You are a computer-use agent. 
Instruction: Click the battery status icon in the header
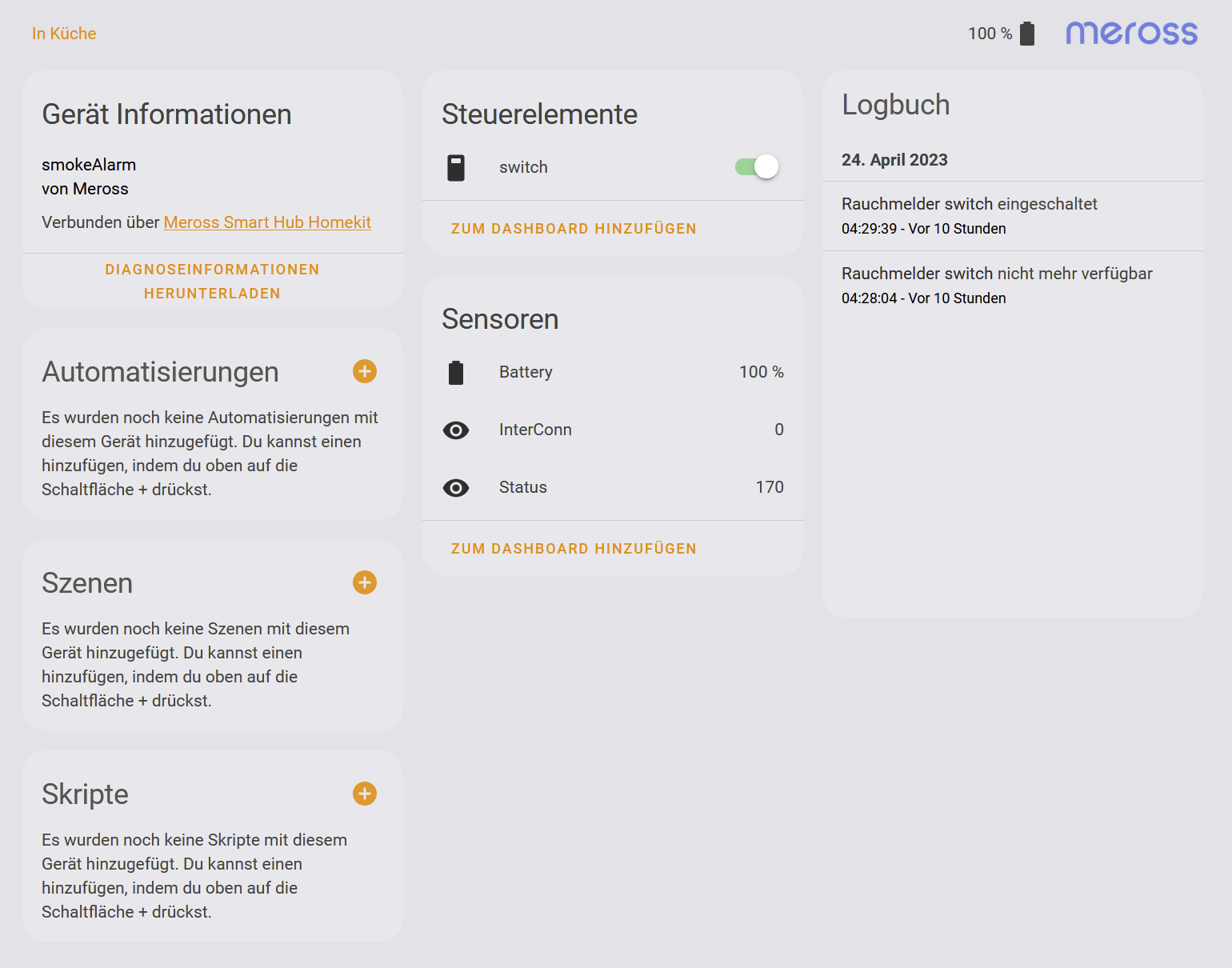(1026, 33)
